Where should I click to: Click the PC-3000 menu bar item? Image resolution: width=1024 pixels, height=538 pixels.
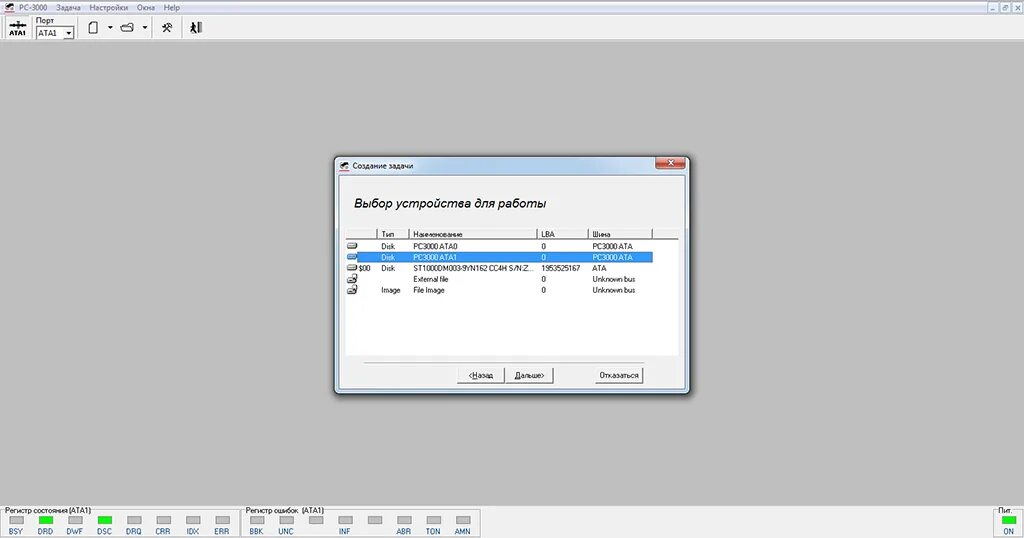pos(33,8)
